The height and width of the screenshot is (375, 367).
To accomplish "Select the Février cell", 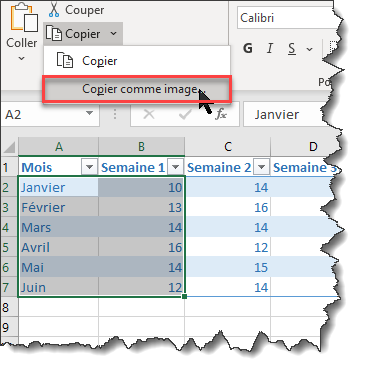I will 59,208.
